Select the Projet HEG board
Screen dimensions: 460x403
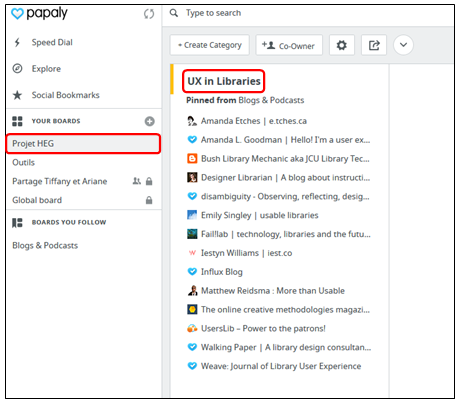coord(83,144)
